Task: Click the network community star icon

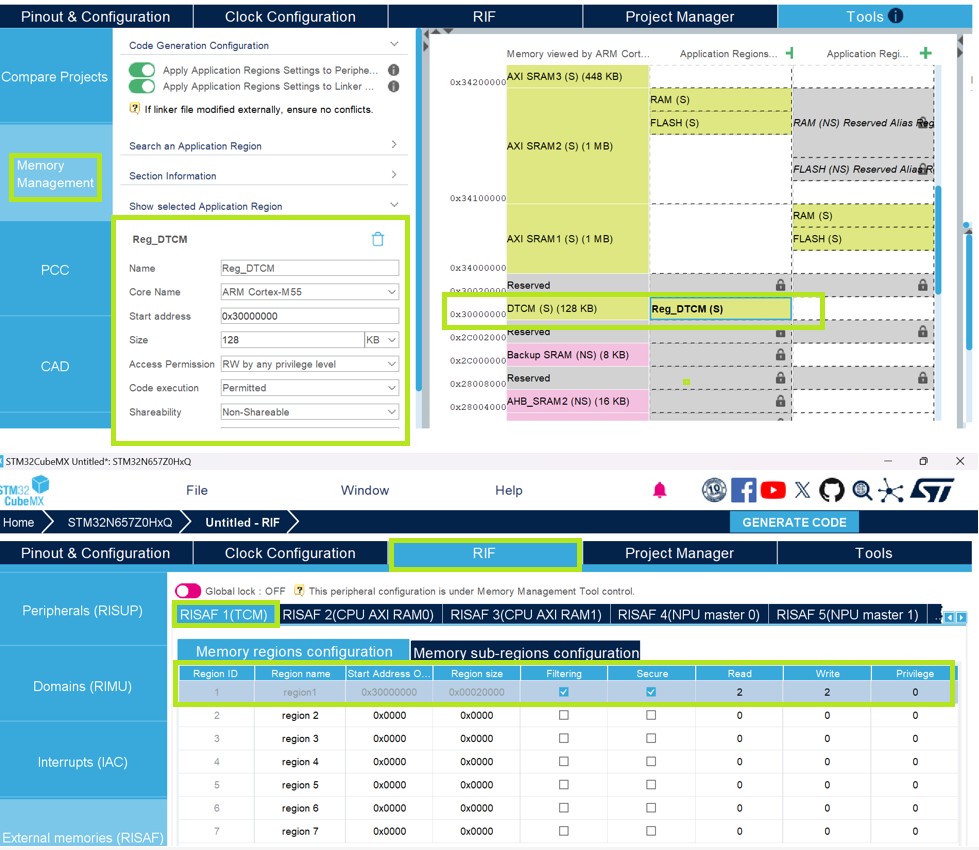Action: (891, 490)
